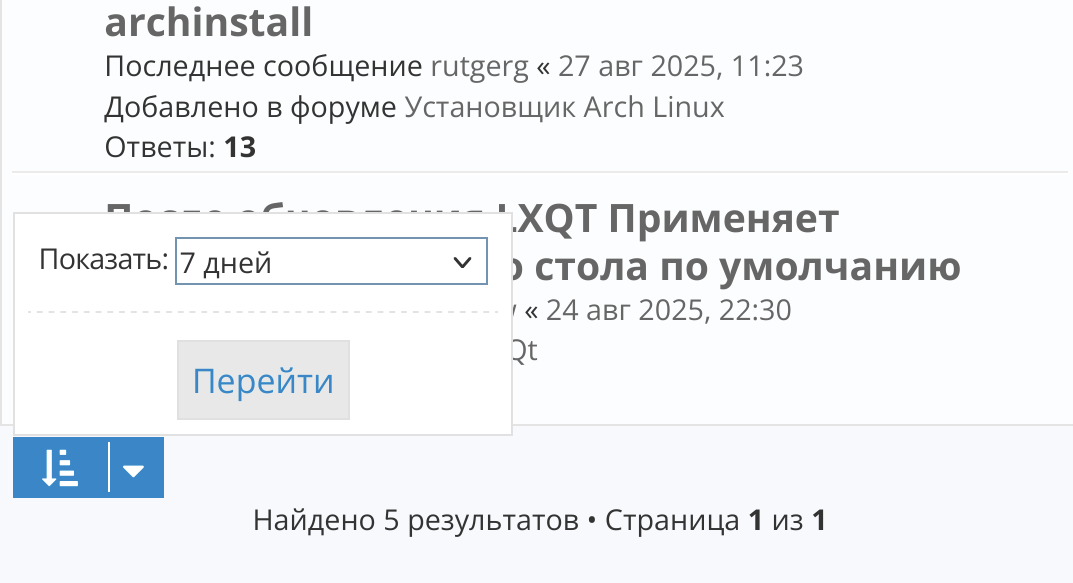Screen dimensions: 1073x583
Task: Click the Ответы: label
Action: (x=160, y=148)
